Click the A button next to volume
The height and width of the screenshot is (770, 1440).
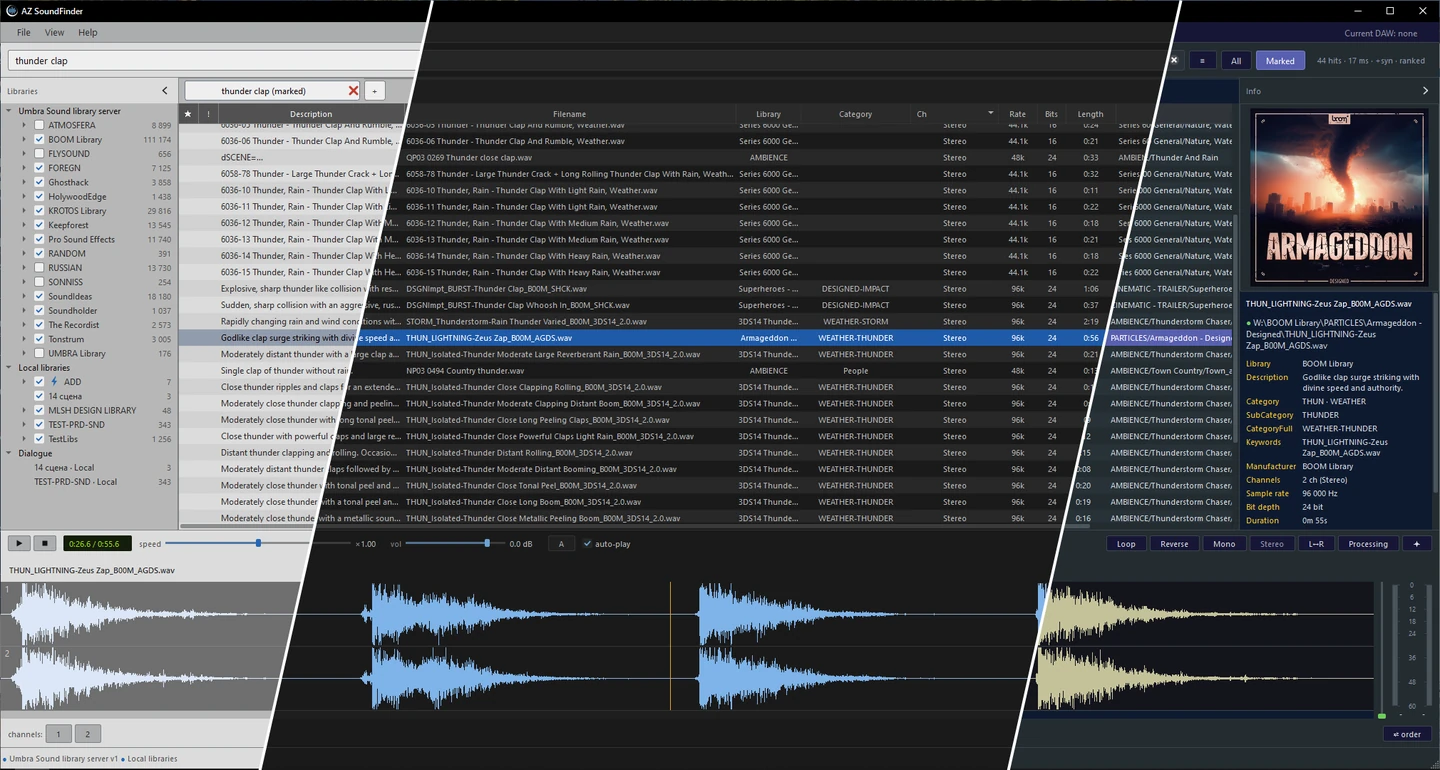tap(561, 544)
